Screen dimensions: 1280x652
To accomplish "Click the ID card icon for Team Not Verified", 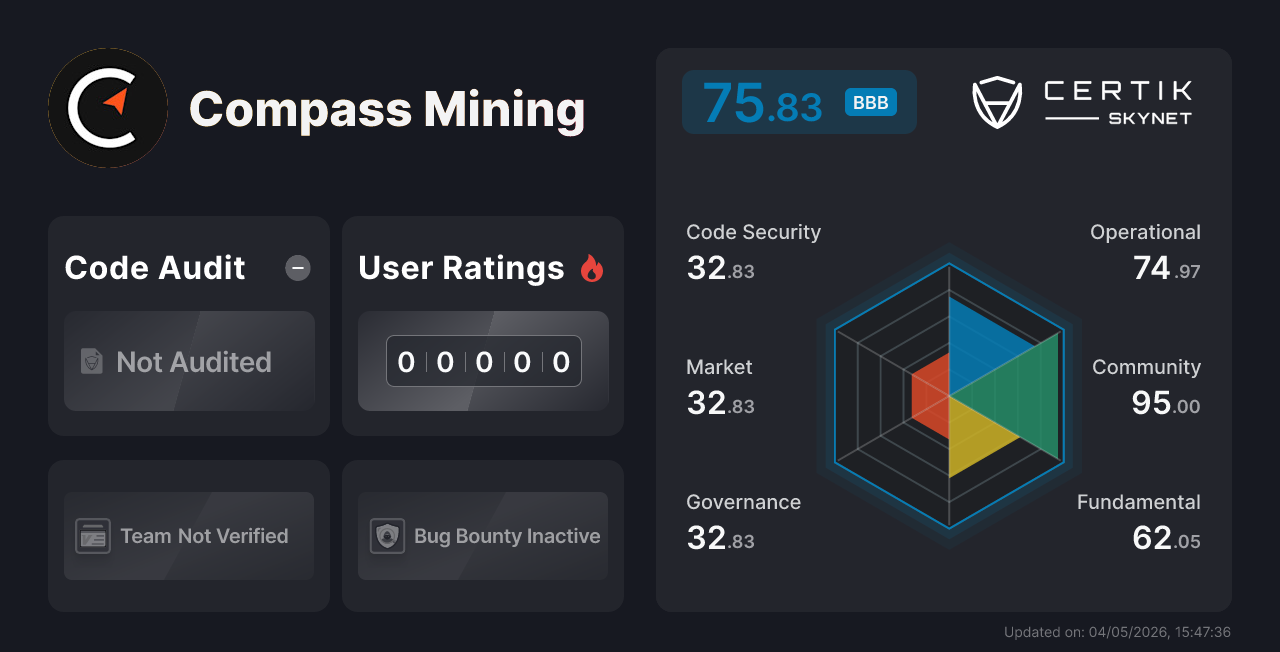I will pyautogui.click(x=93, y=536).
